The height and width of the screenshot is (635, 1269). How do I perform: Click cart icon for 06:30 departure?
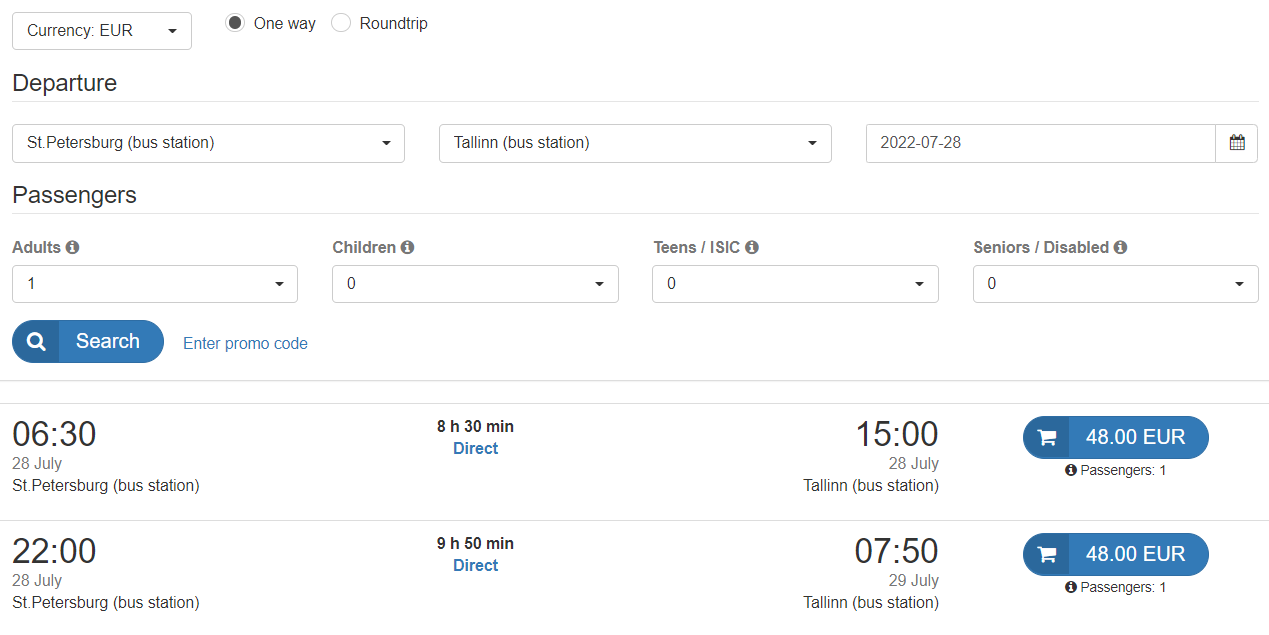1047,438
